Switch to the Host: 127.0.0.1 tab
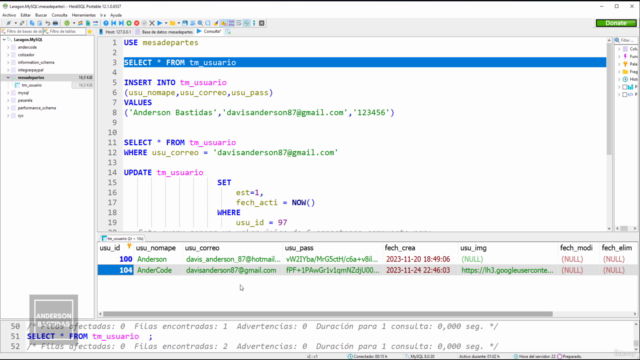This screenshot has height=360, width=640. 115,31
